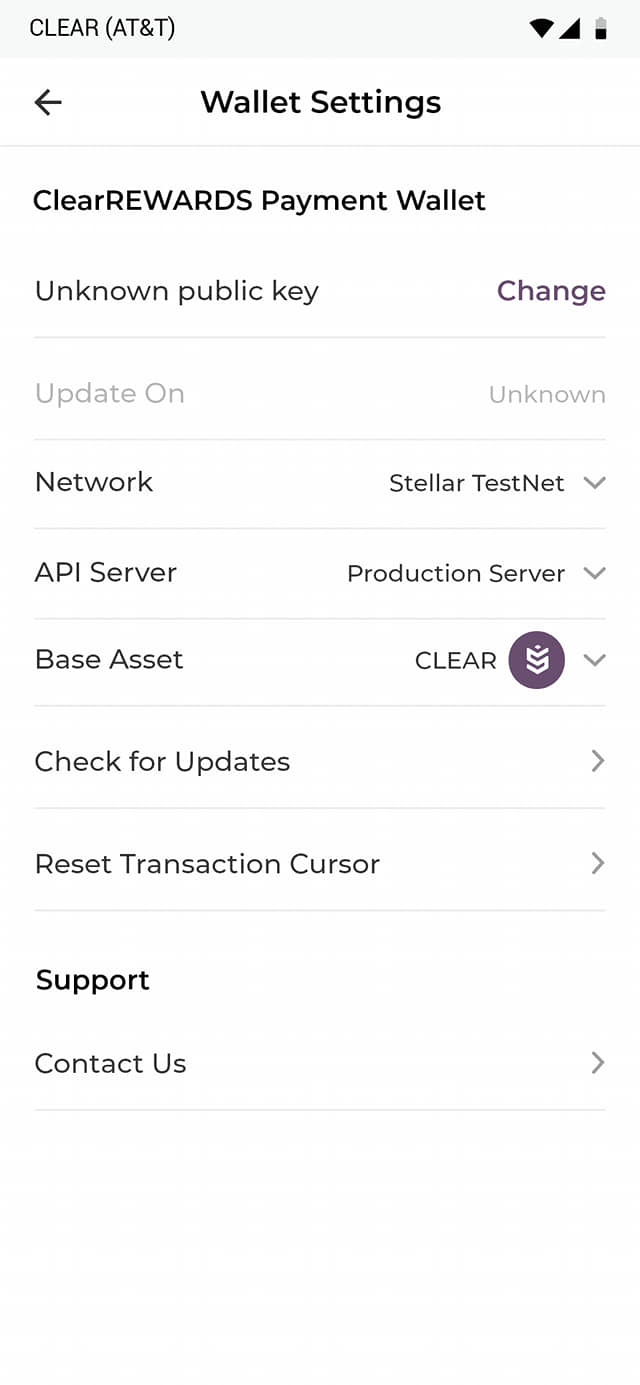
Task: Click the purple CLEAR asset logo icon
Action: (537, 660)
